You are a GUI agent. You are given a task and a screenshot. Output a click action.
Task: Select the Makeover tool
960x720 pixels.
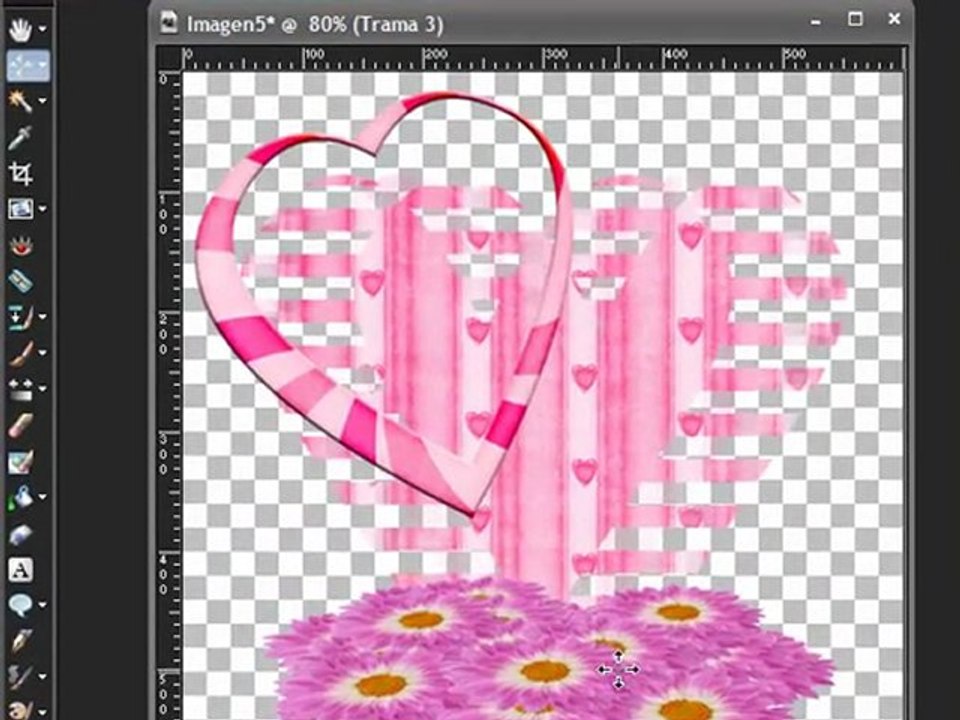coord(20,281)
